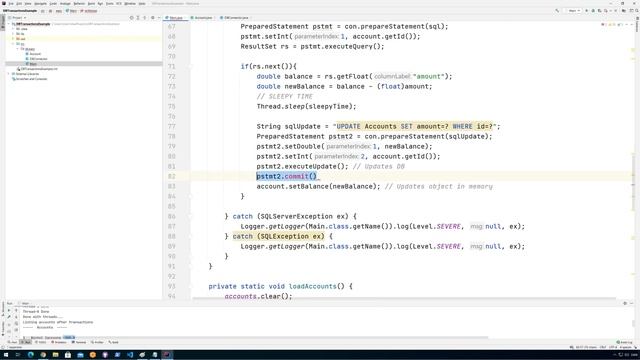Click the Build project hammer icon
This screenshot has width=640, height=360.
point(557,11)
